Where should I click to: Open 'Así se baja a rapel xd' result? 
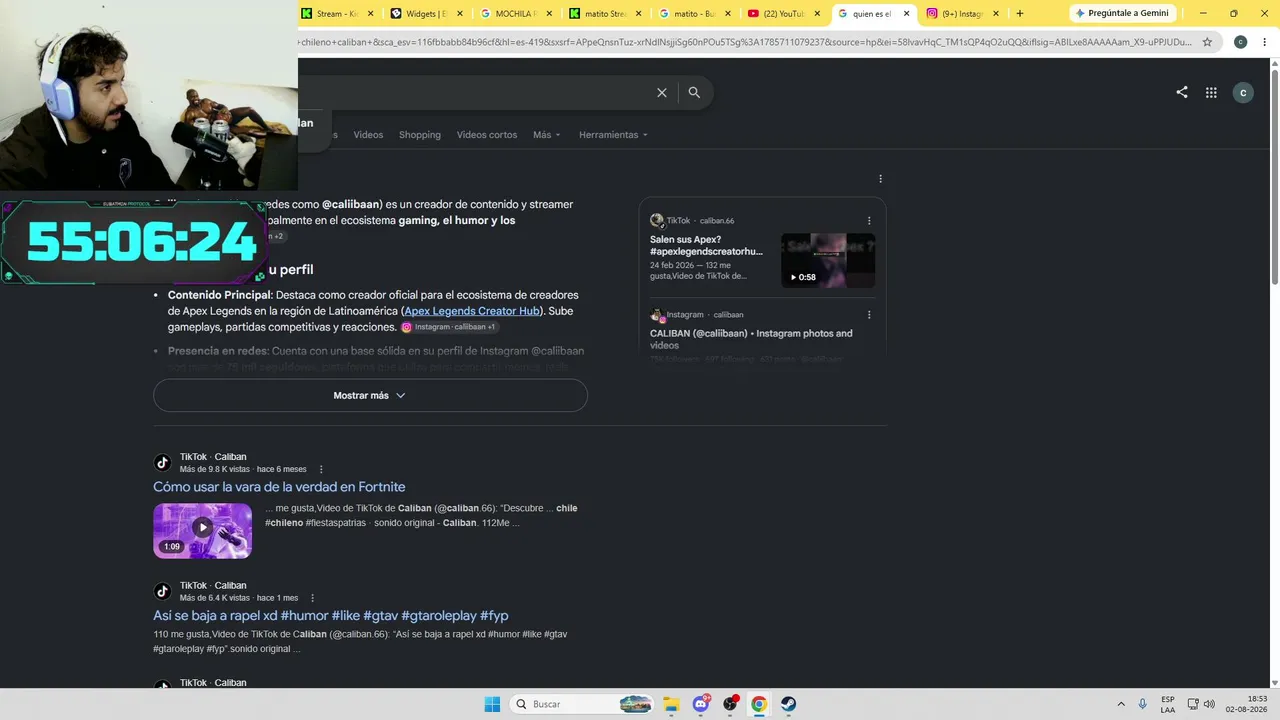pos(331,616)
